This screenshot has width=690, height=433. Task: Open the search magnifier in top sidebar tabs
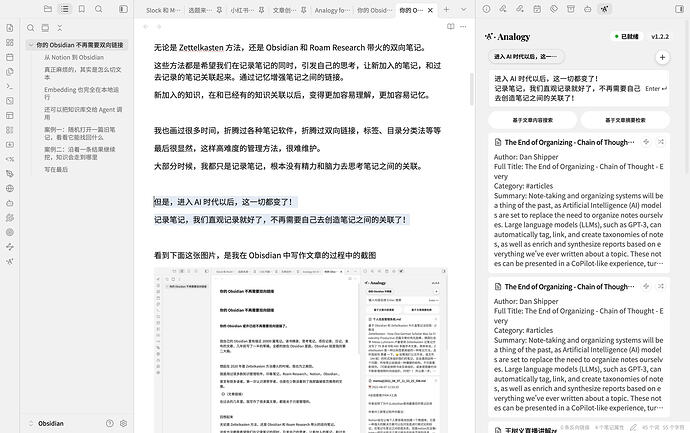pyautogui.click(x=99, y=9)
